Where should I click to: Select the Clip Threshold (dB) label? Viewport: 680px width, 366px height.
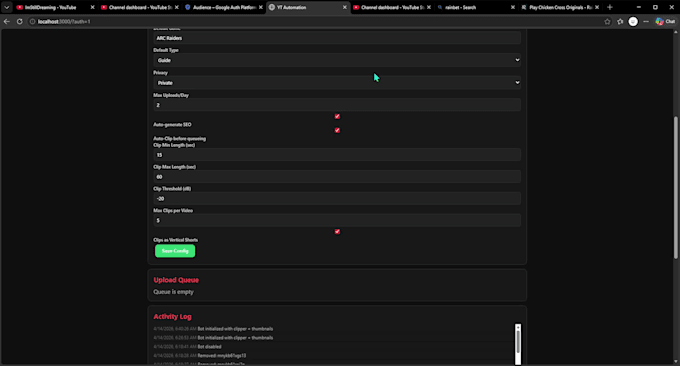tap(172, 189)
